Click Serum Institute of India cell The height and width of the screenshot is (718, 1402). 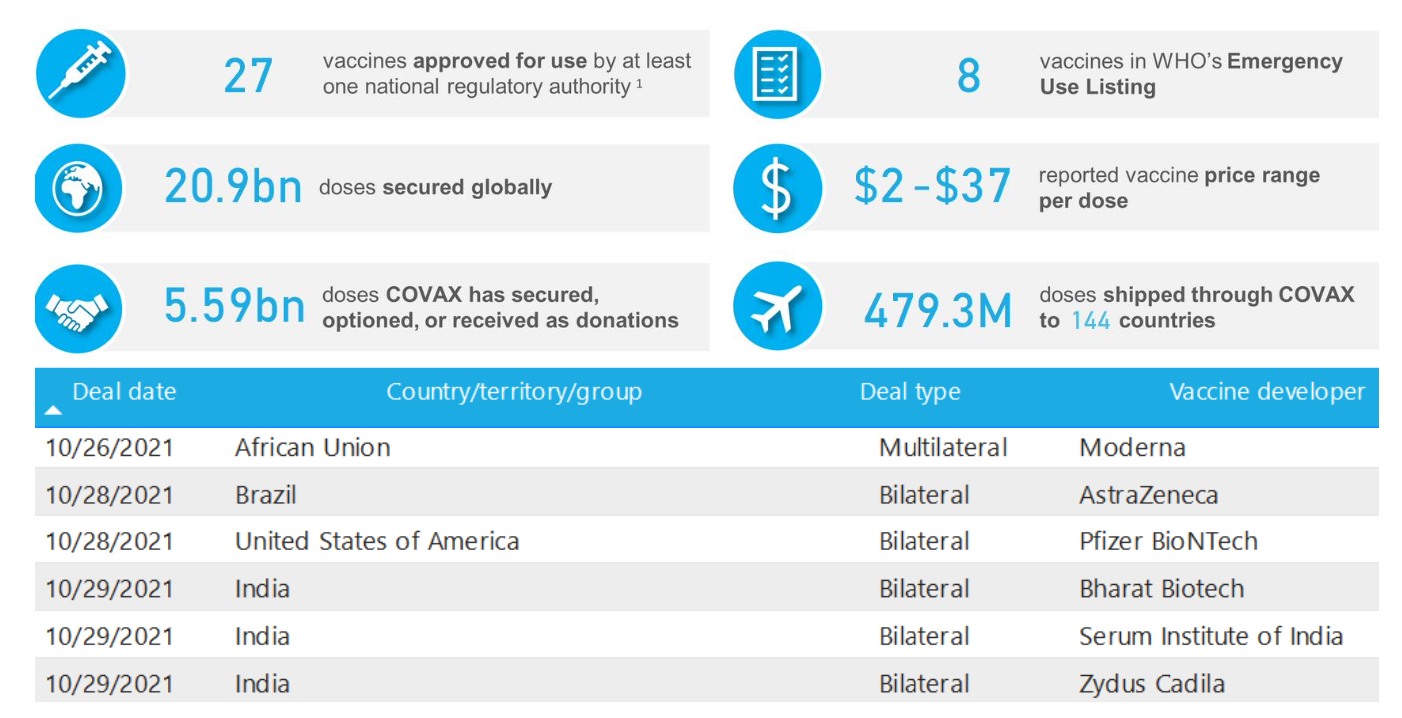[x=1210, y=636]
